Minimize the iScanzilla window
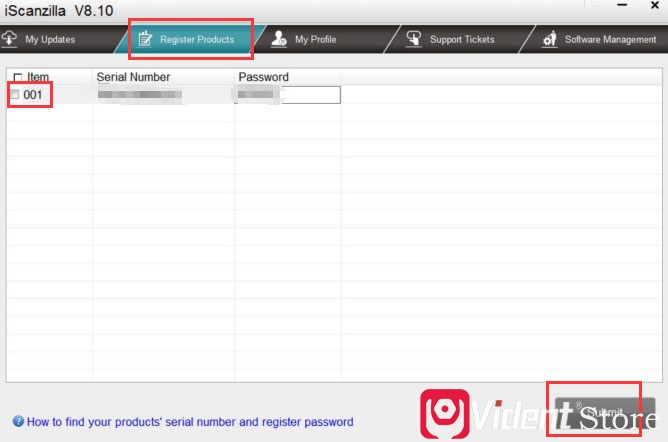 (x=622, y=5)
